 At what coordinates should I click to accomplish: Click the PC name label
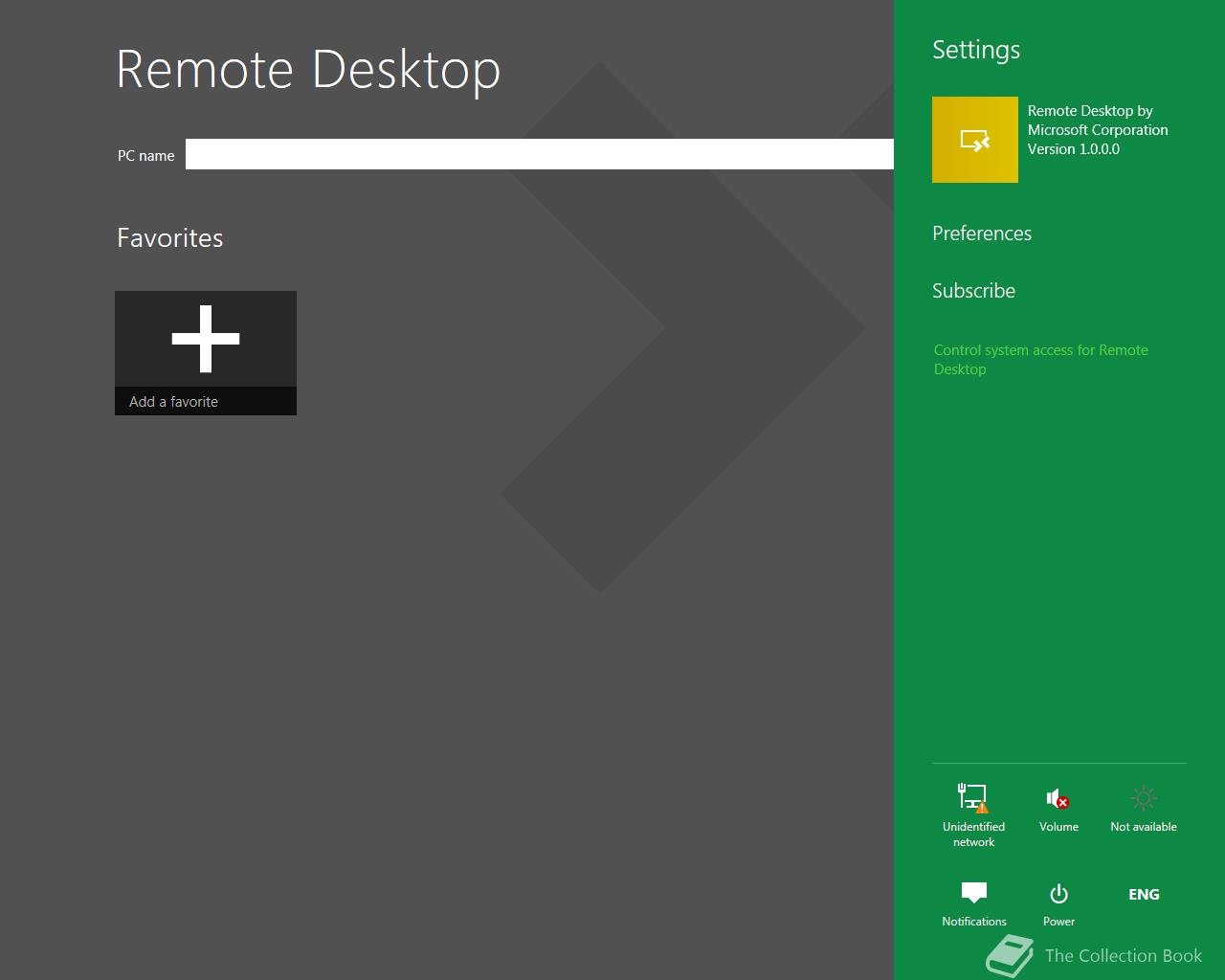pyautogui.click(x=146, y=155)
